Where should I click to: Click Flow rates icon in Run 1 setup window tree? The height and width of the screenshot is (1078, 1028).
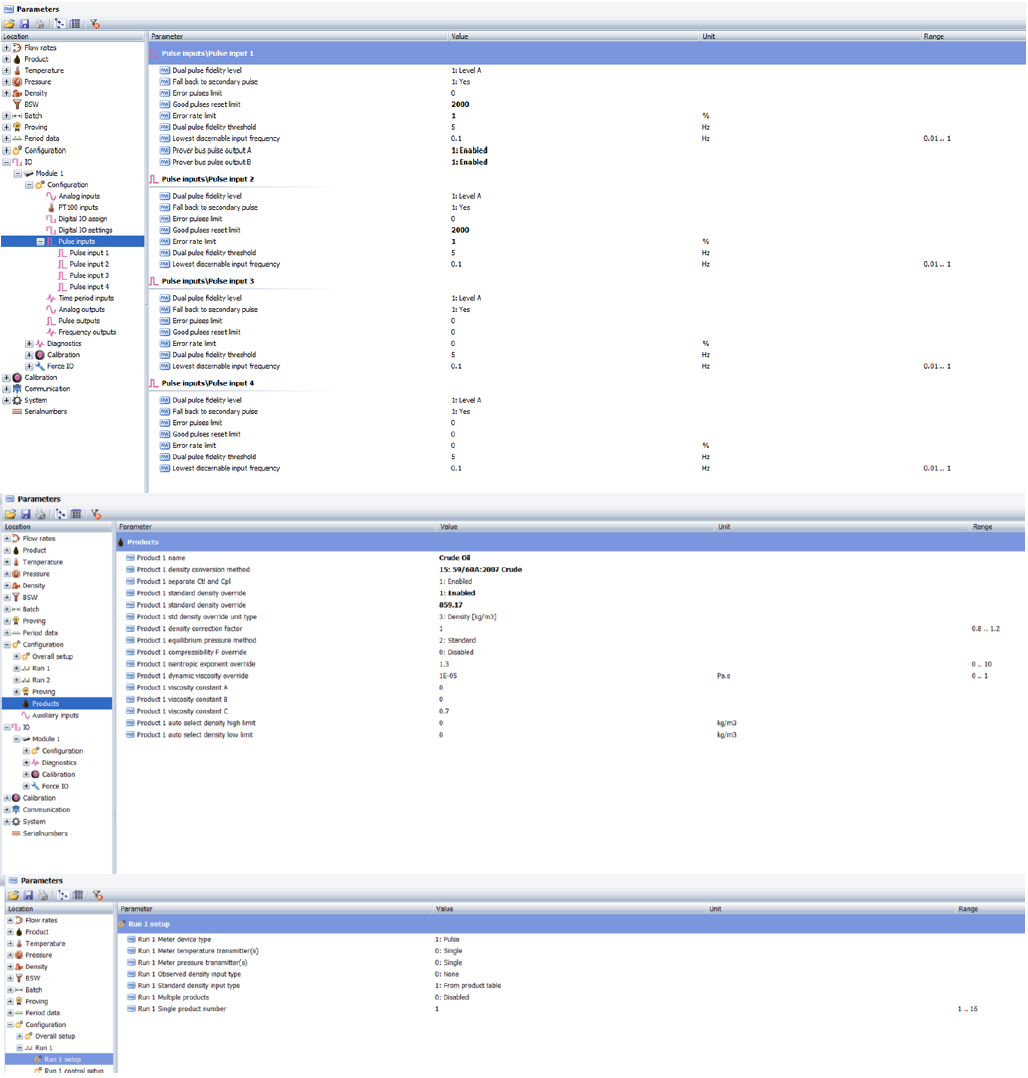(x=19, y=921)
